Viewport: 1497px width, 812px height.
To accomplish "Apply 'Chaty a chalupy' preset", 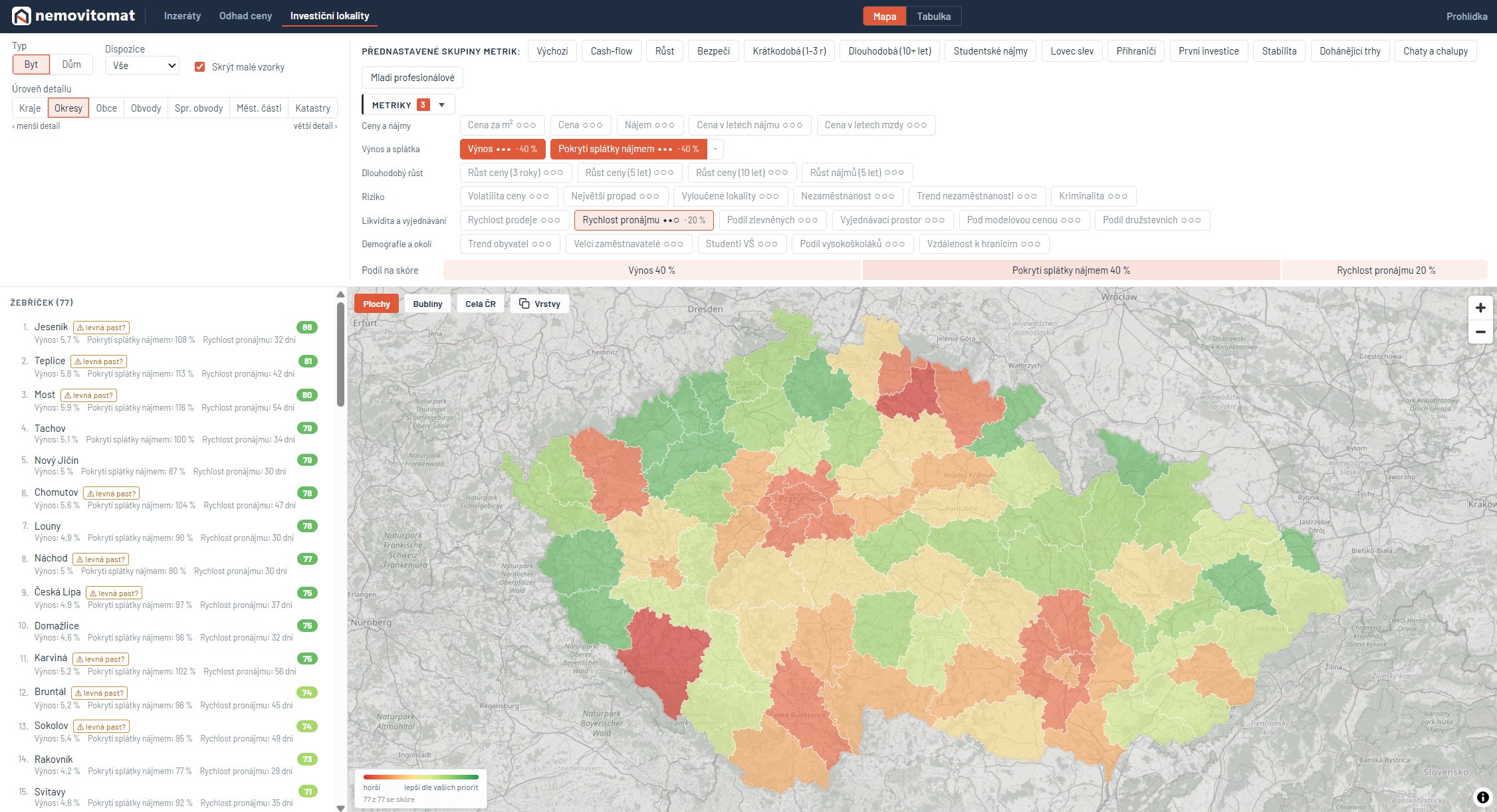I will [1435, 51].
